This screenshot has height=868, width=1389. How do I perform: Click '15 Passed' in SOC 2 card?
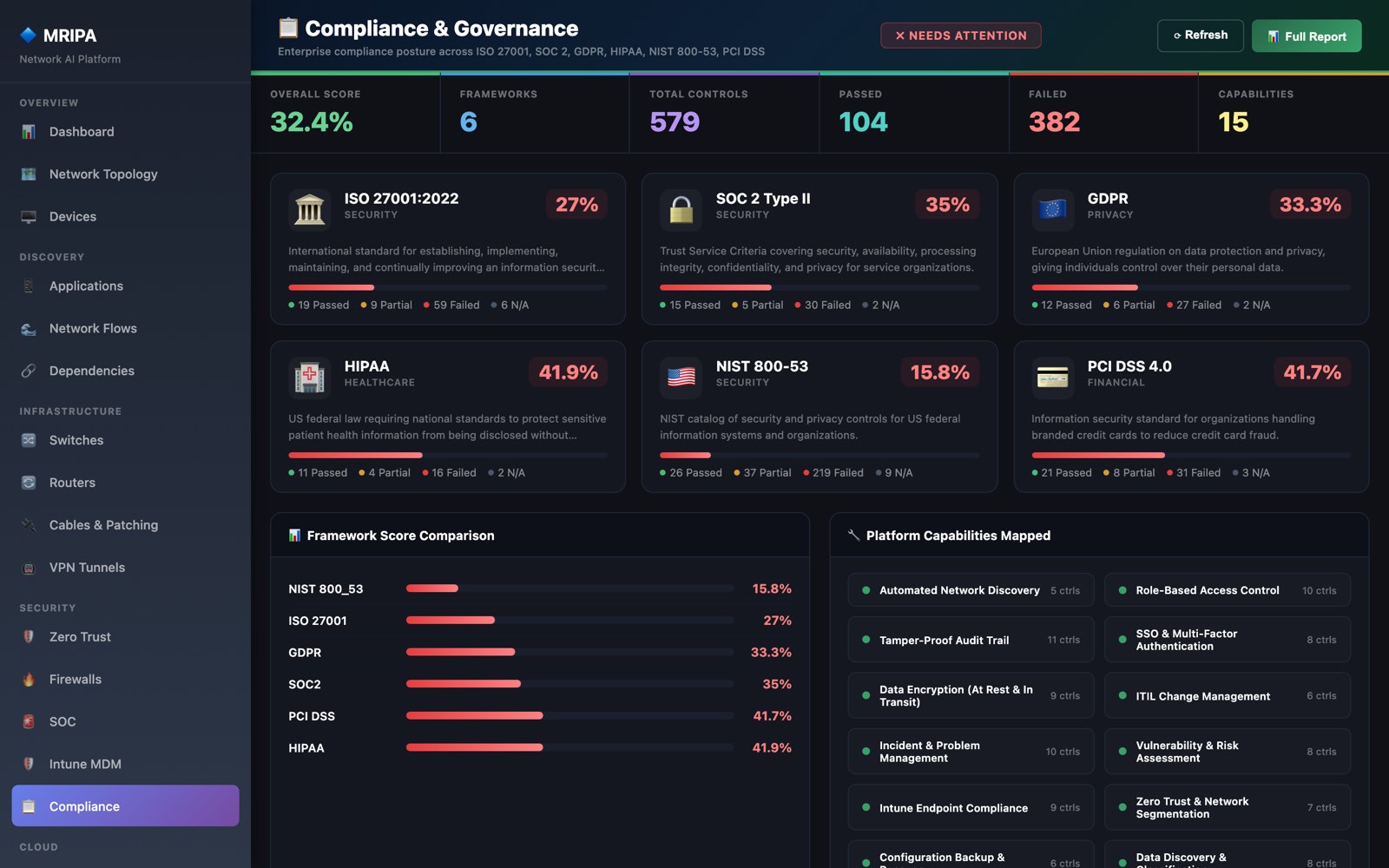click(x=690, y=306)
